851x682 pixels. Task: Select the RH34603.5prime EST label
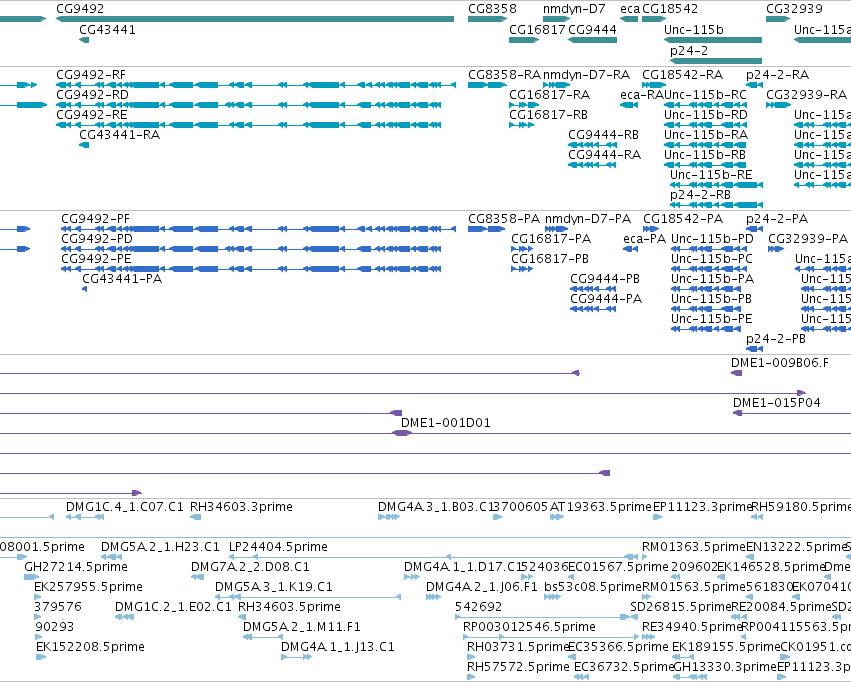[x=289, y=607]
